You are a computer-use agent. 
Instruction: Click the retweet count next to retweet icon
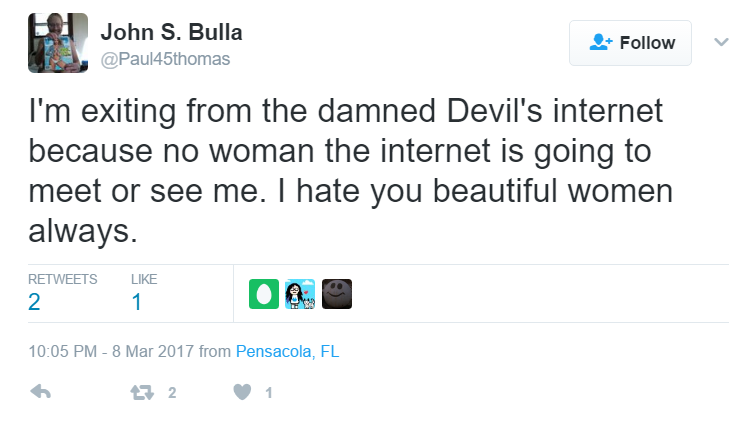click(x=172, y=393)
